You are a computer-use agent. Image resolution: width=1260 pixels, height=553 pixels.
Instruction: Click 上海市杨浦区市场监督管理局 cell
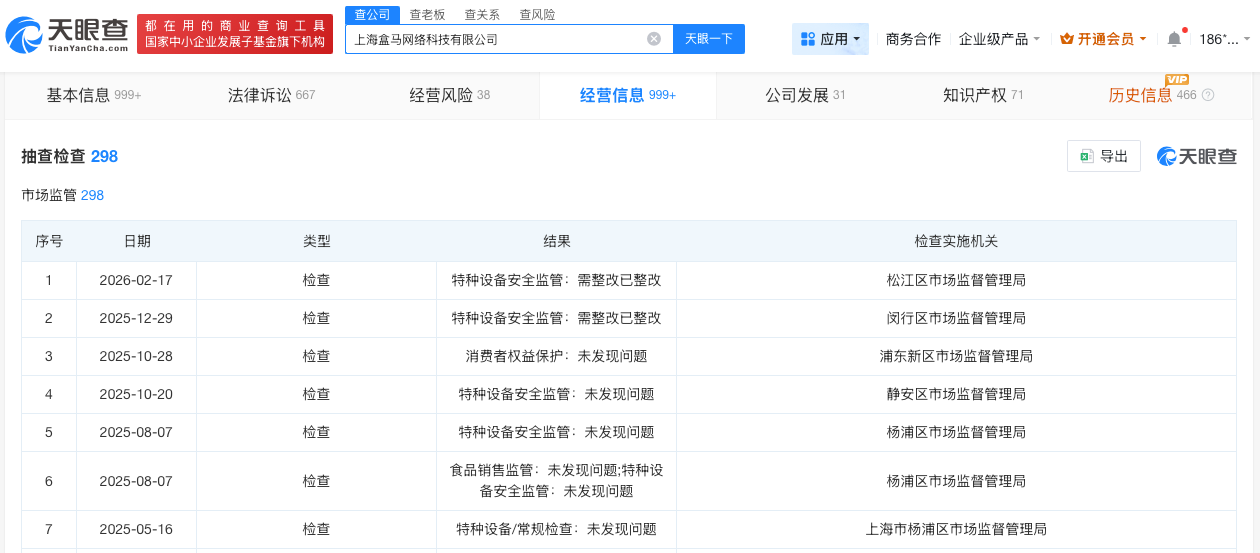pos(956,529)
